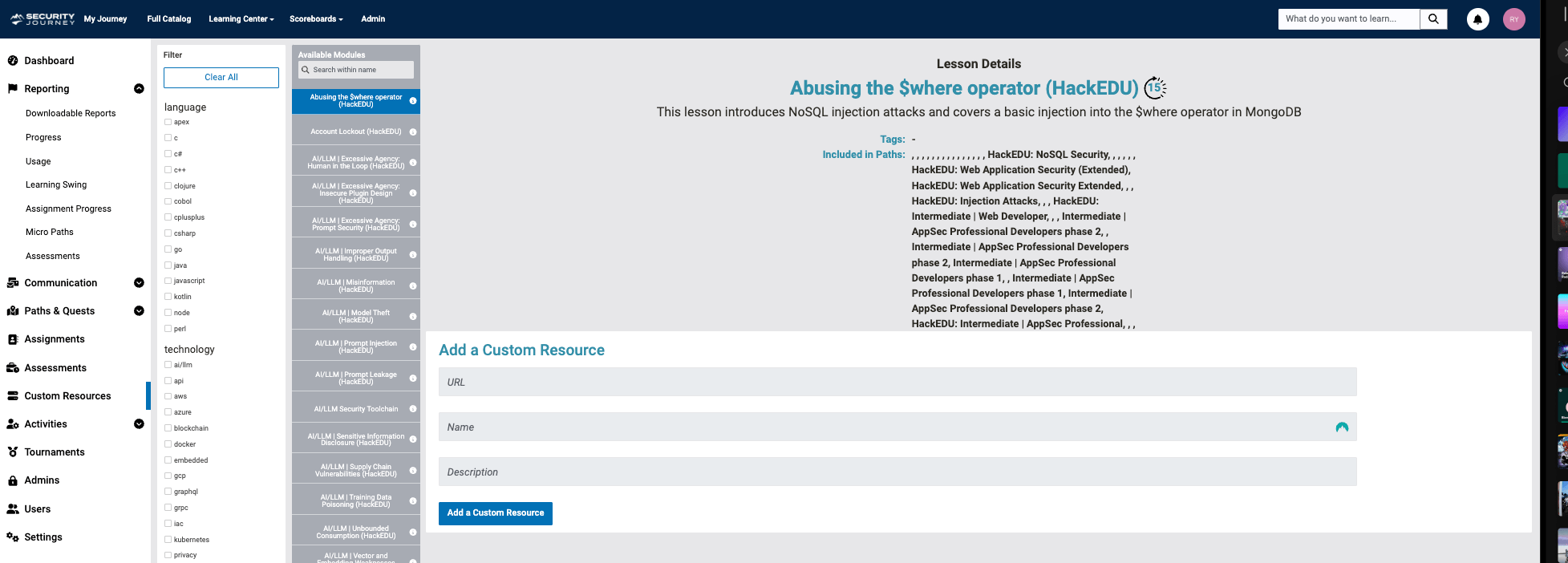Select AI/LLM Prompt Leakage module
Viewport: 1568px width, 563px height.
356,378
